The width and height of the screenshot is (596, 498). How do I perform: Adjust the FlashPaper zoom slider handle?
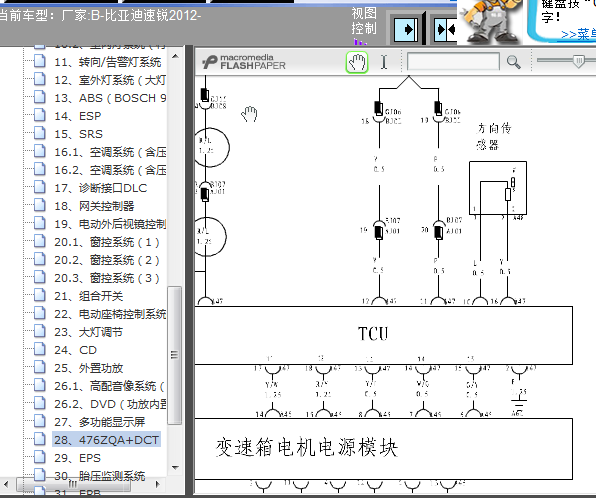coord(579,61)
